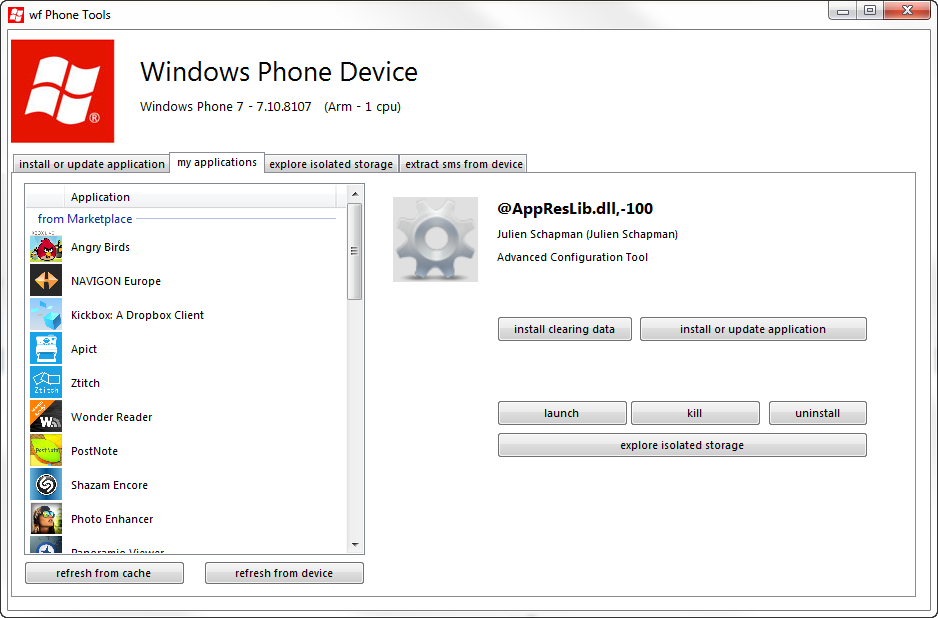Click the gear thumbnail for AppResLib
The width and height of the screenshot is (938, 618).
[435, 239]
